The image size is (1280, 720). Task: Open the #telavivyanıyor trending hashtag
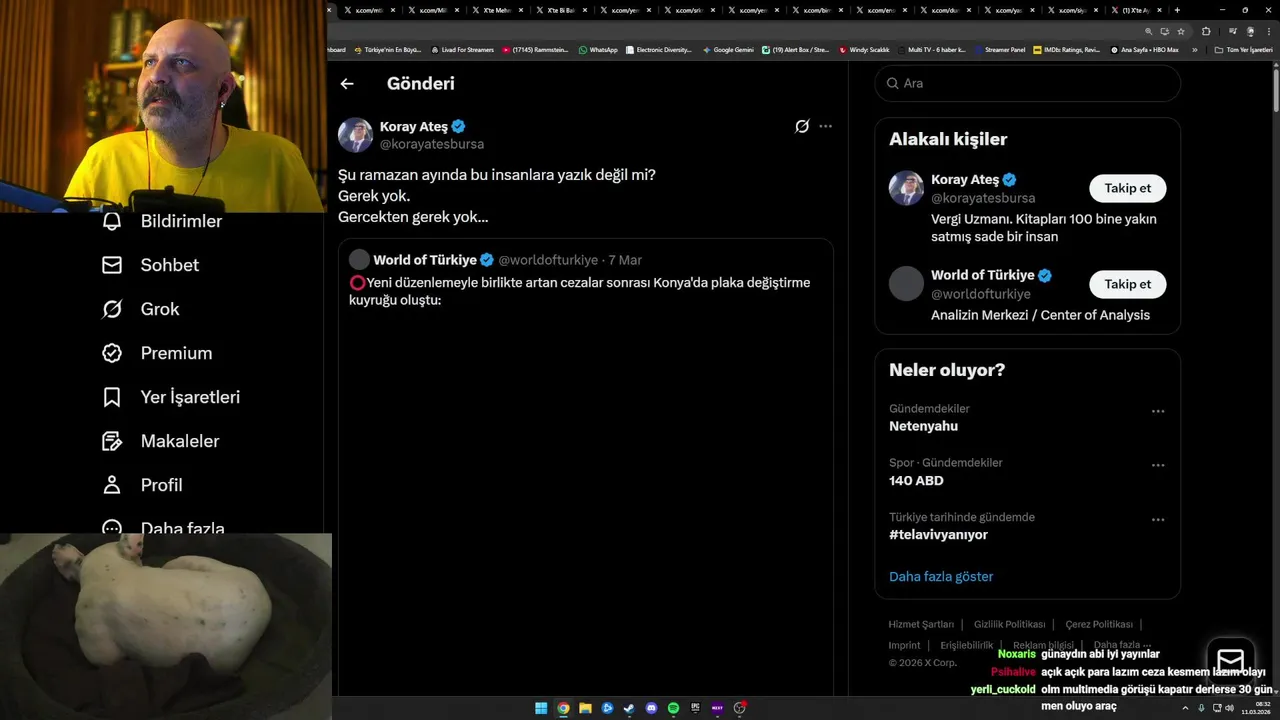point(938,535)
